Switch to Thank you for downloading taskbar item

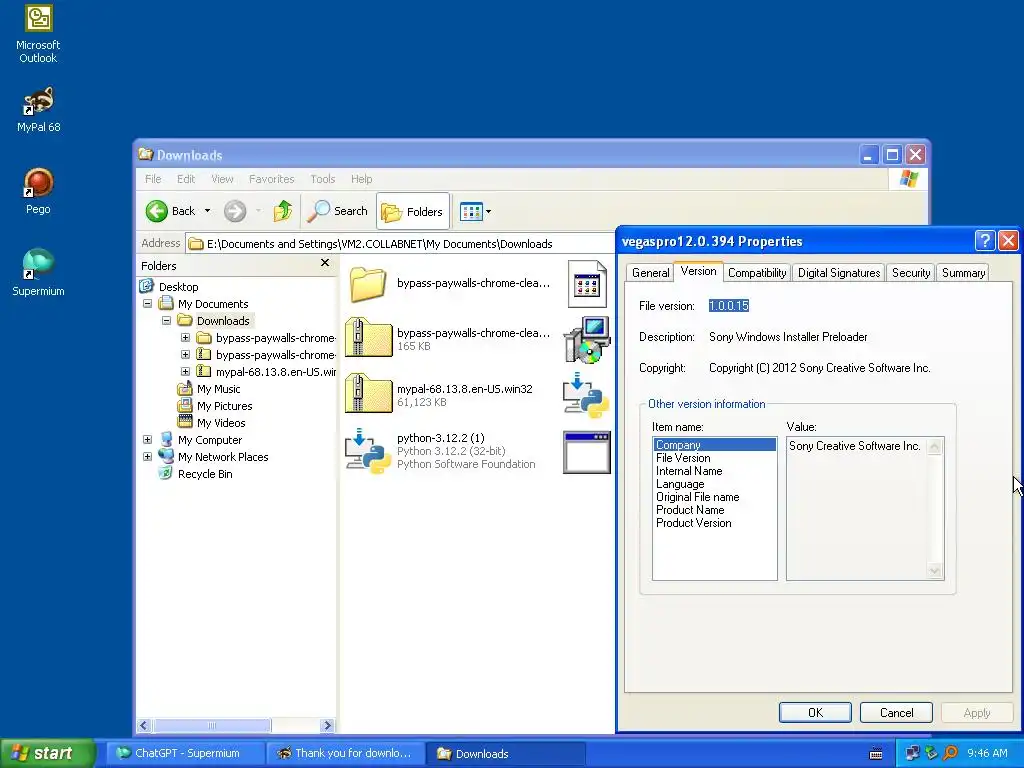click(345, 753)
